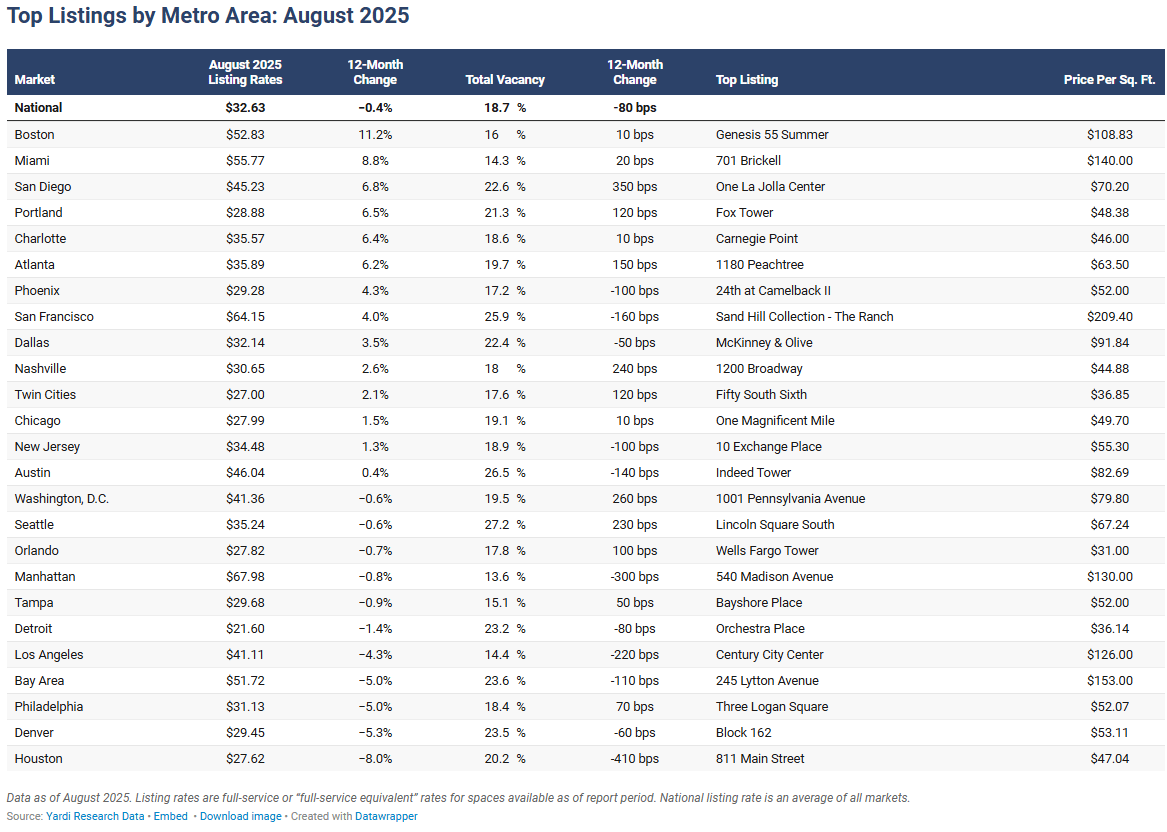Viewport: 1167px width, 832px height.
Task: Click the San Francisco market name
Action: coord(54,317)
